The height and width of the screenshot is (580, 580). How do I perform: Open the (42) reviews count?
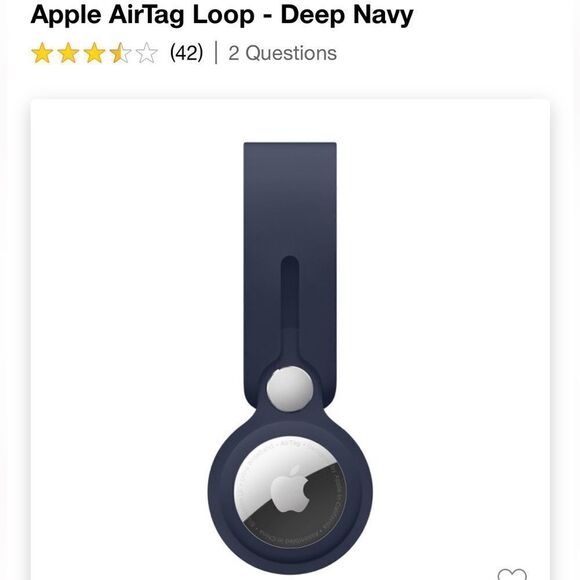(186, 53)
